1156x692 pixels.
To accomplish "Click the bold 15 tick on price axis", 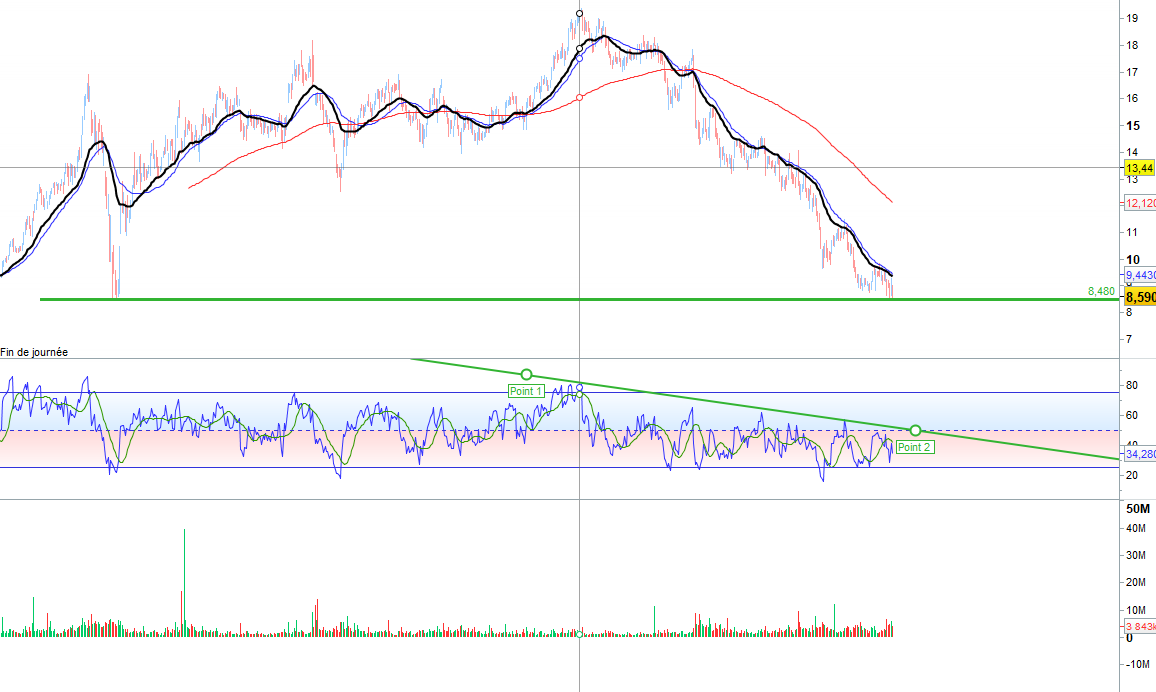I will point(1132,126).
